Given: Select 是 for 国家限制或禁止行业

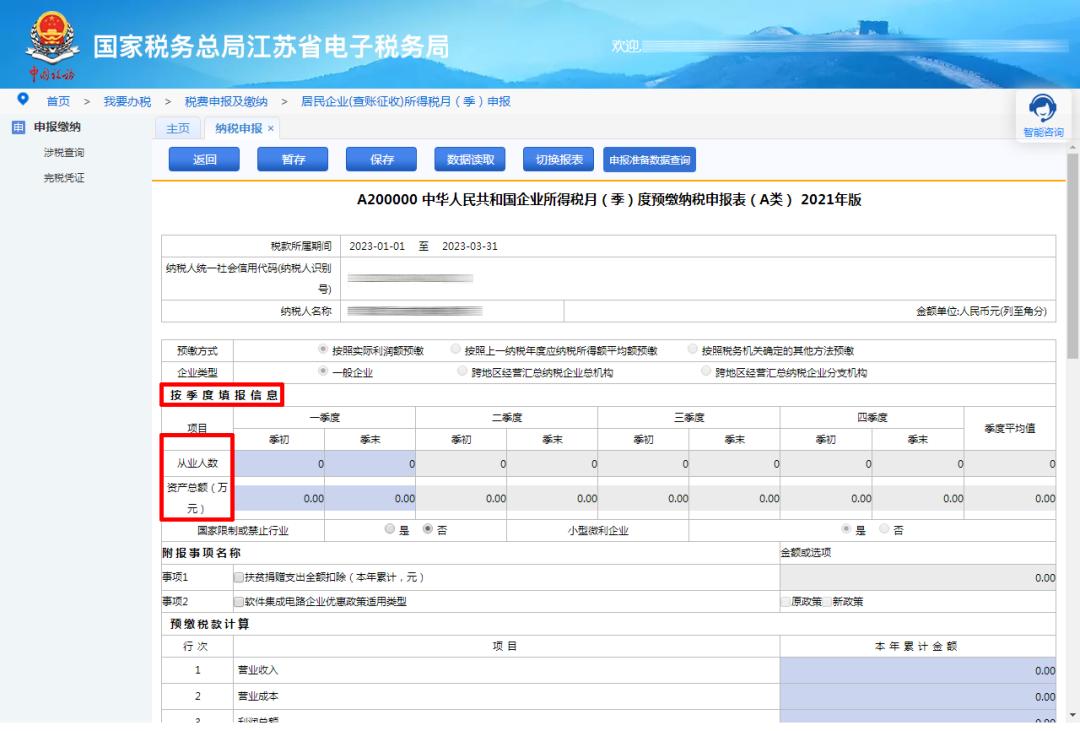Looking at the screenshot, I should coord(390,530).
